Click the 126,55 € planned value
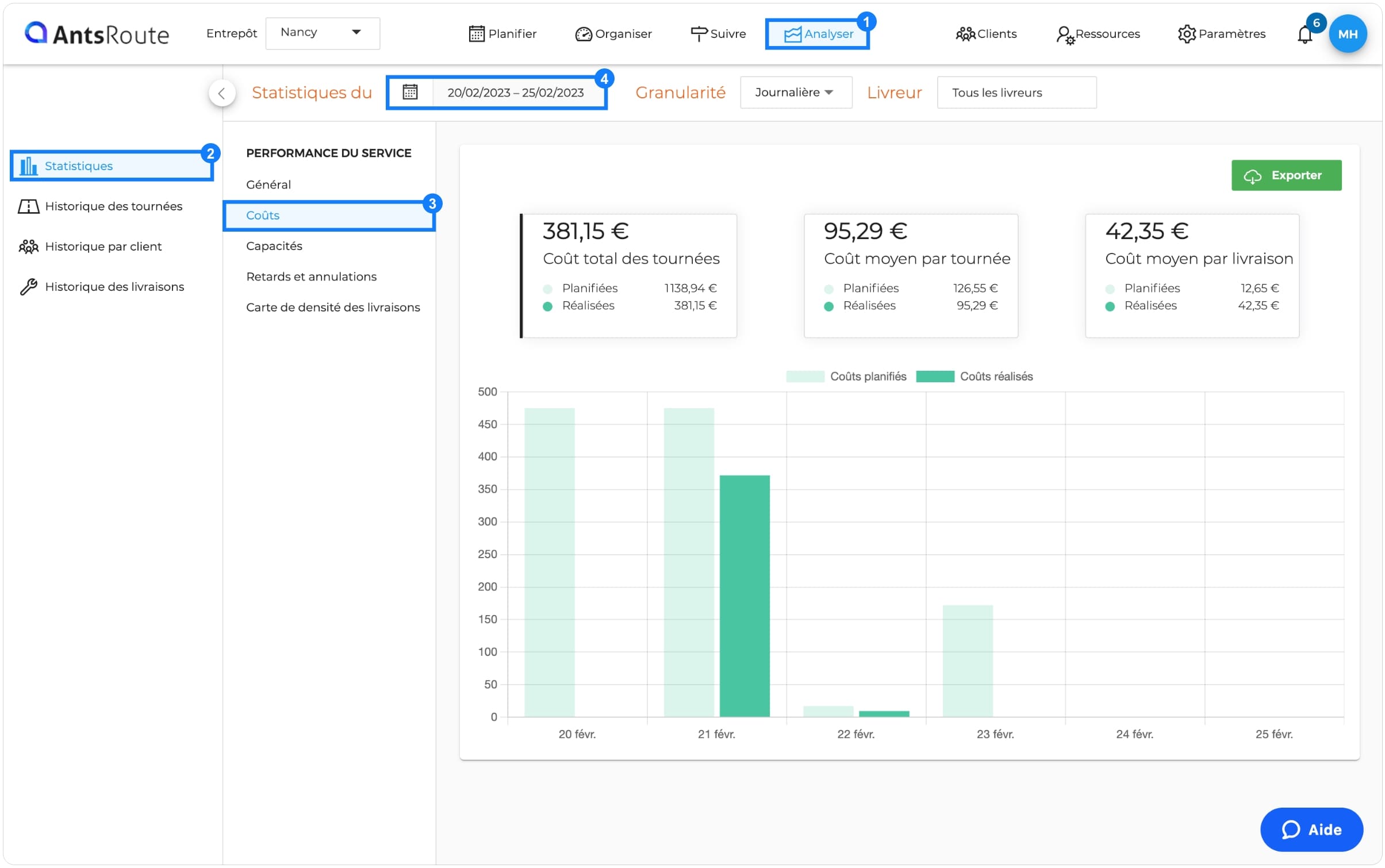The image size is (1385, 868). tap(975, 288)
